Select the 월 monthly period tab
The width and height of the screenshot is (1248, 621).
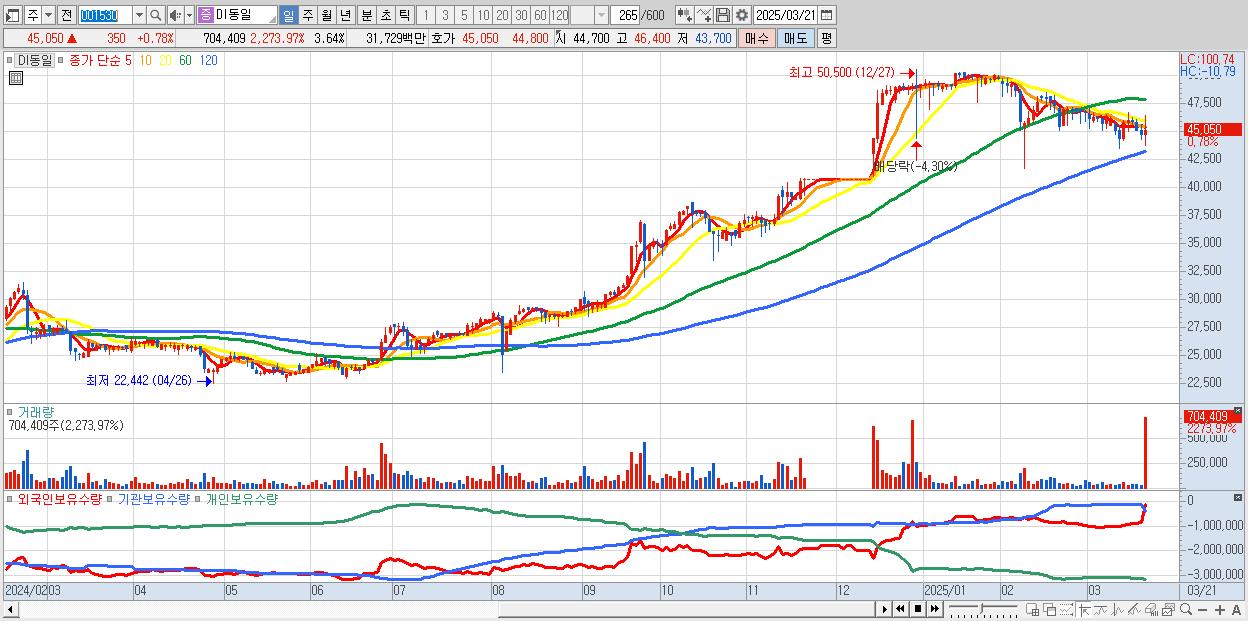pyautogui.click(x=326, y=15)
